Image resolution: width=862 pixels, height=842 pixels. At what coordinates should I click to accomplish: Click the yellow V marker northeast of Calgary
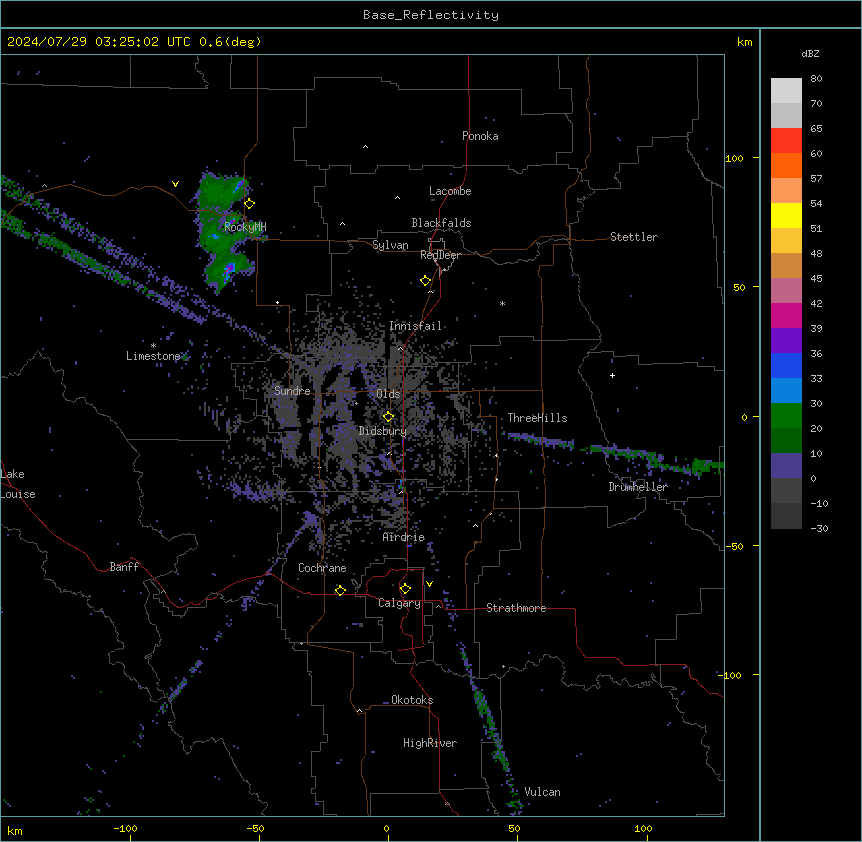429,584
